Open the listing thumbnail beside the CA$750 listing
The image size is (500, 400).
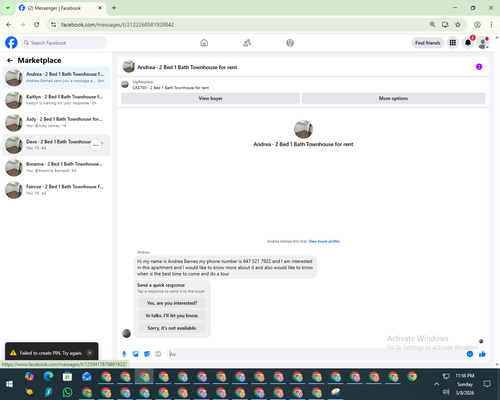click(x=125, y=84)
